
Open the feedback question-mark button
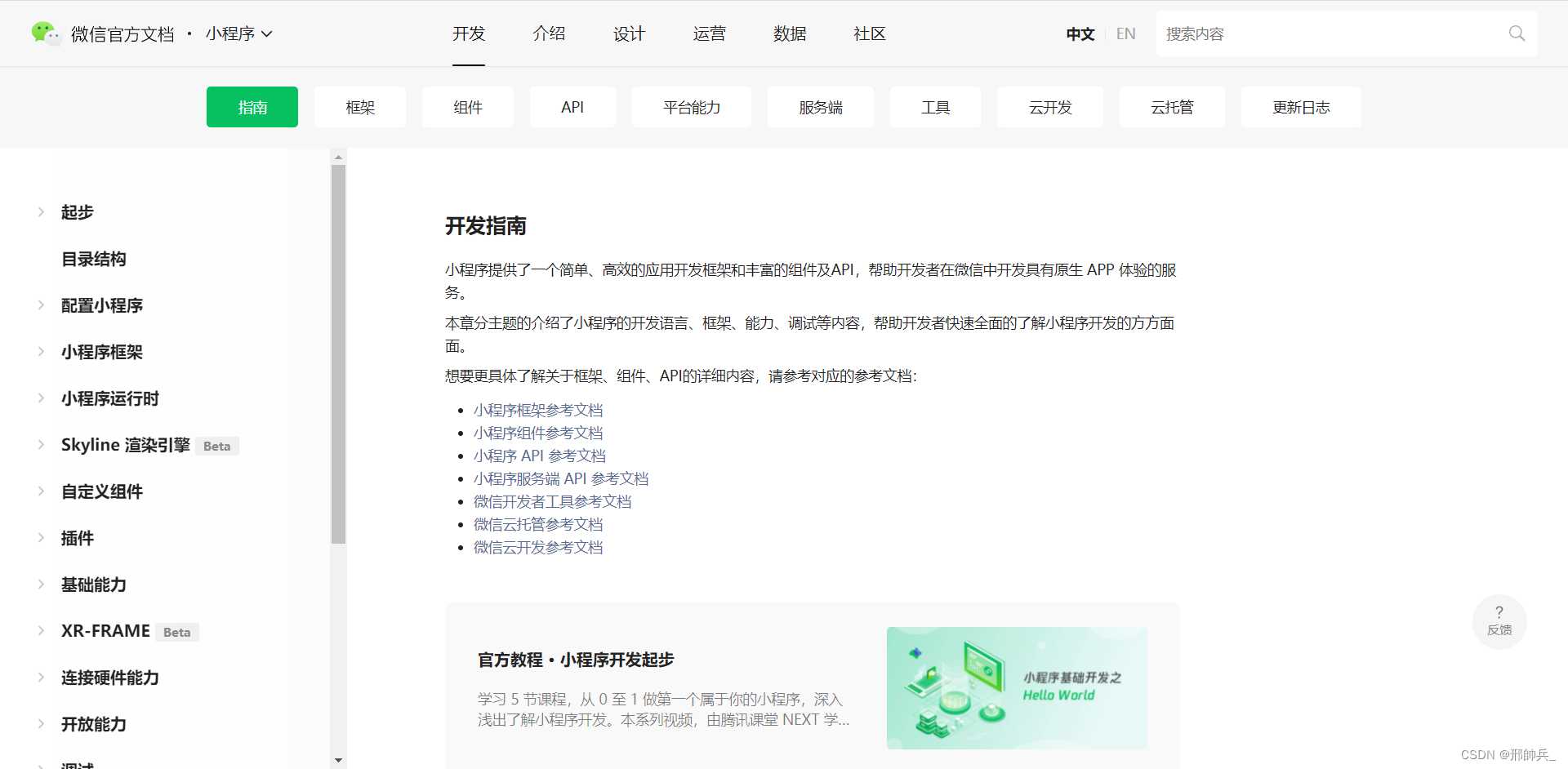1499,621
